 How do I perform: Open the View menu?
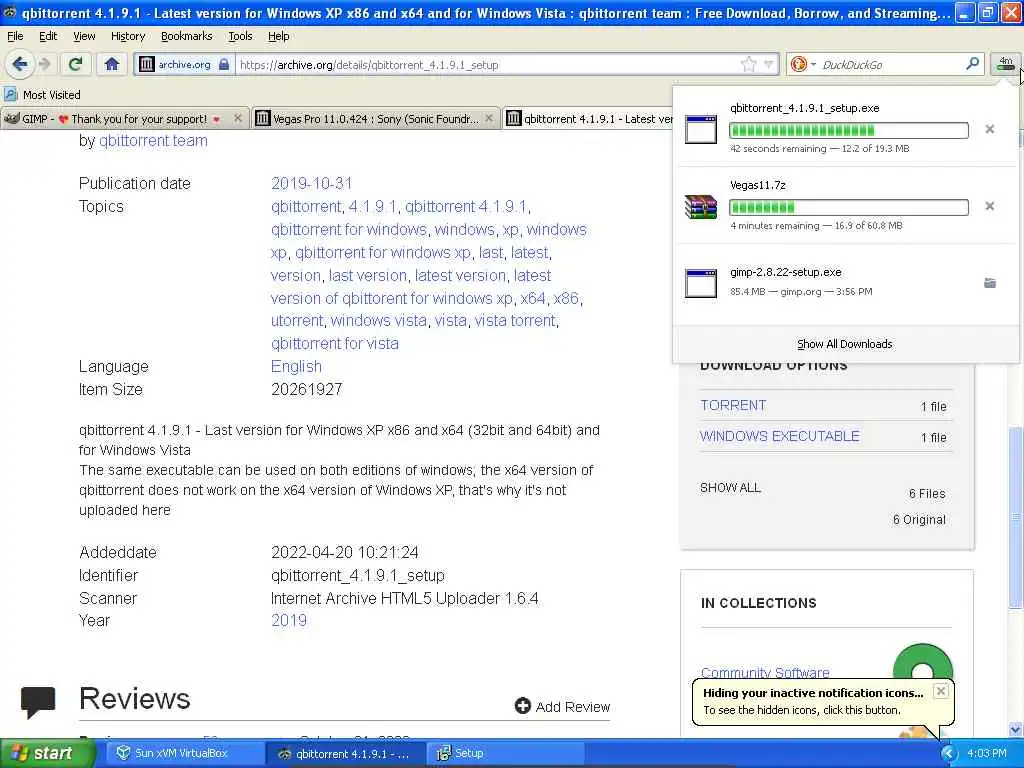click(x=84, y=37)
